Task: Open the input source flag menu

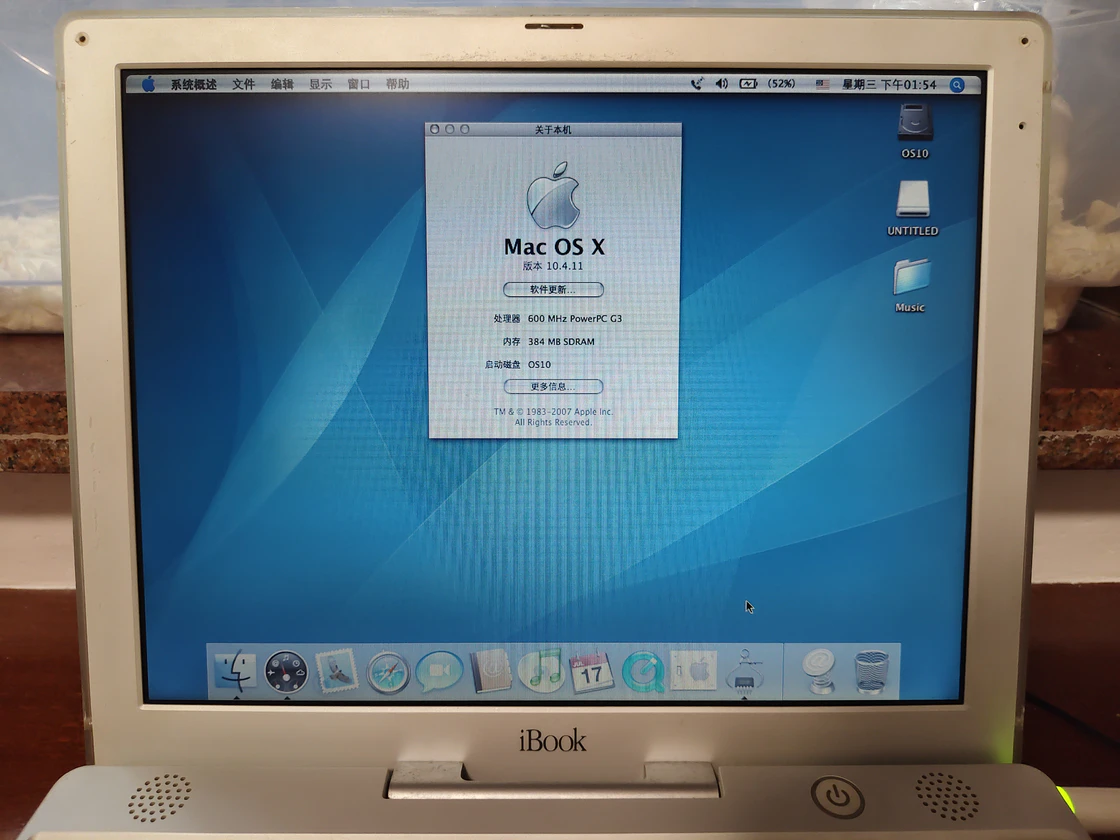Action: 822,84
